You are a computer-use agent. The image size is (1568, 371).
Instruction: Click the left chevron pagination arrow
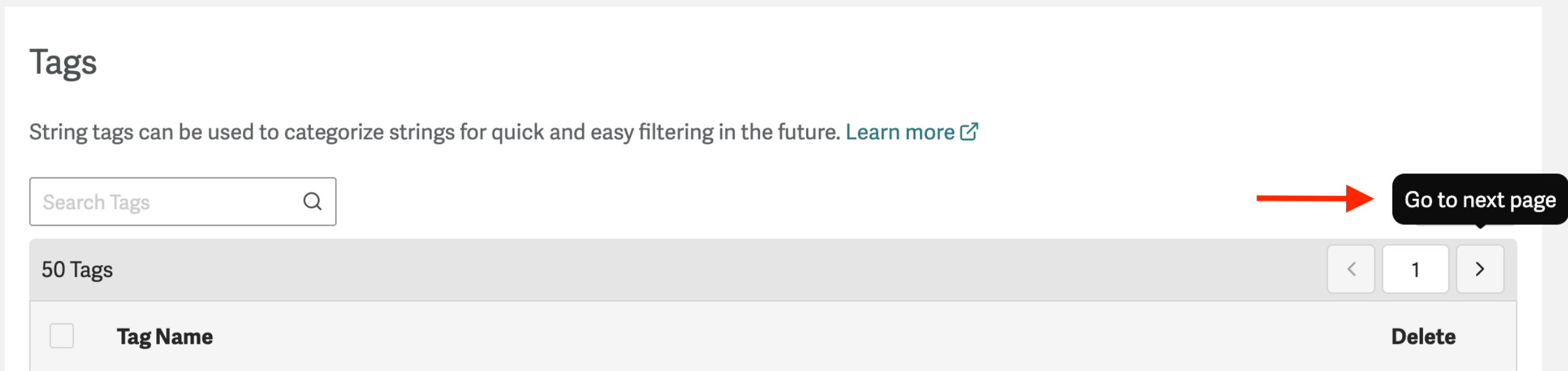point(1351,269)
